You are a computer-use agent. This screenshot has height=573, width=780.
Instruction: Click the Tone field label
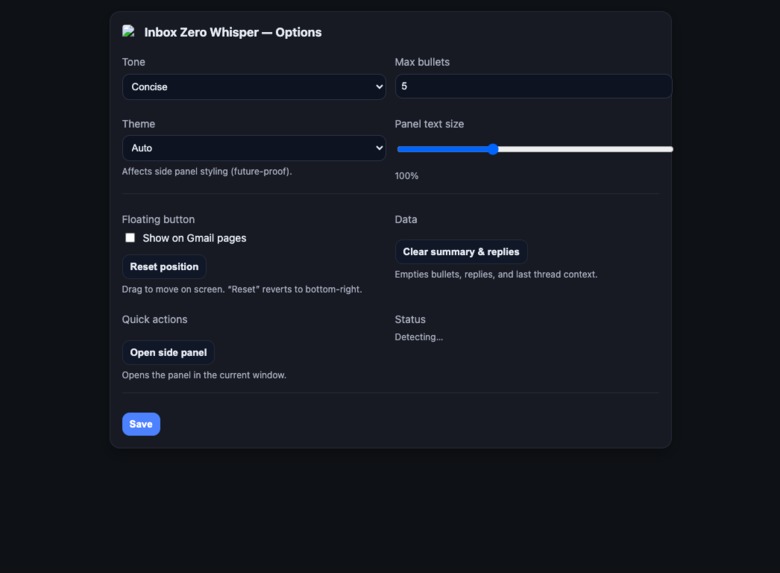point(133,62)
